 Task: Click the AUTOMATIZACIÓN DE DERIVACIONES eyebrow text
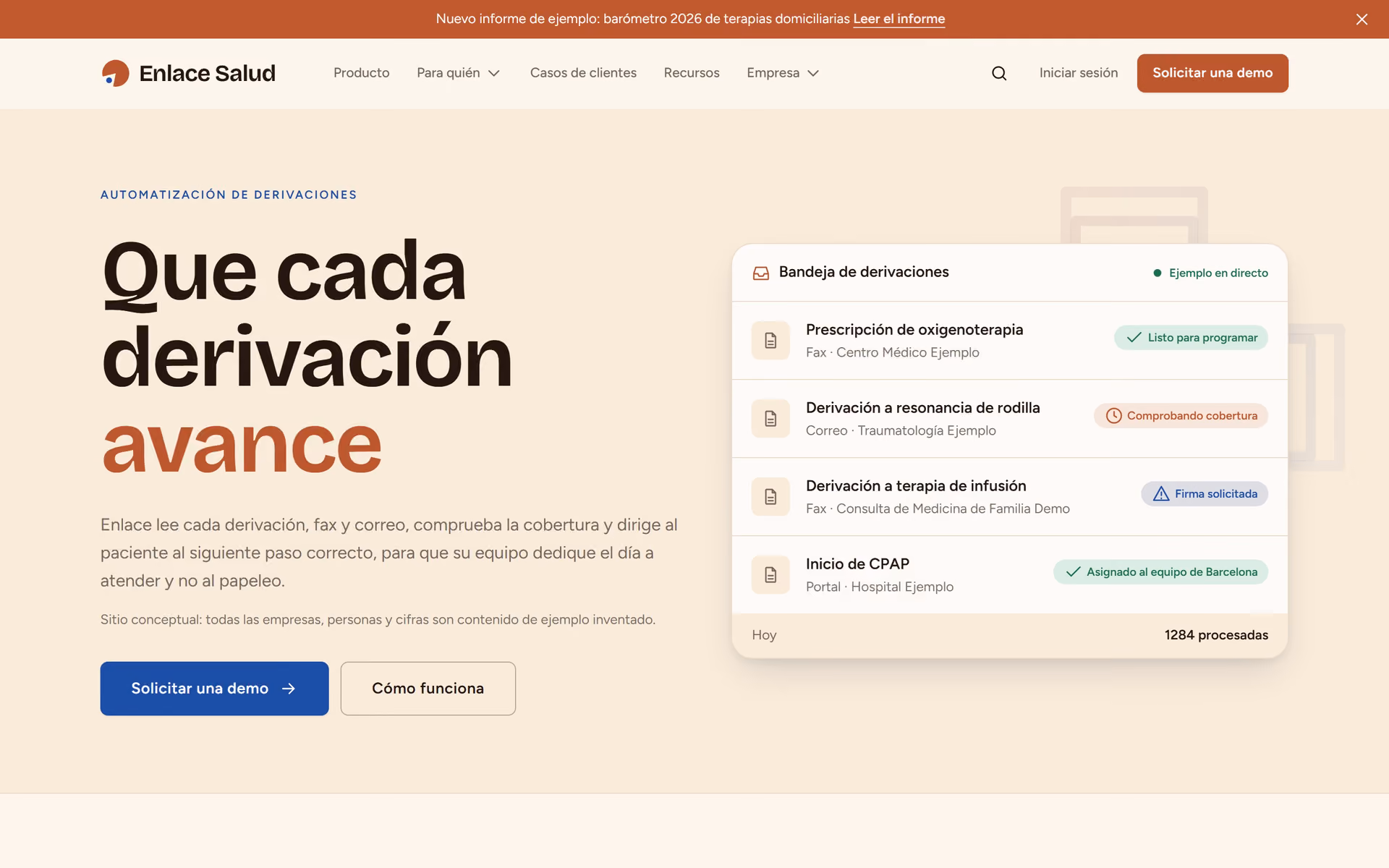(229, 195)
